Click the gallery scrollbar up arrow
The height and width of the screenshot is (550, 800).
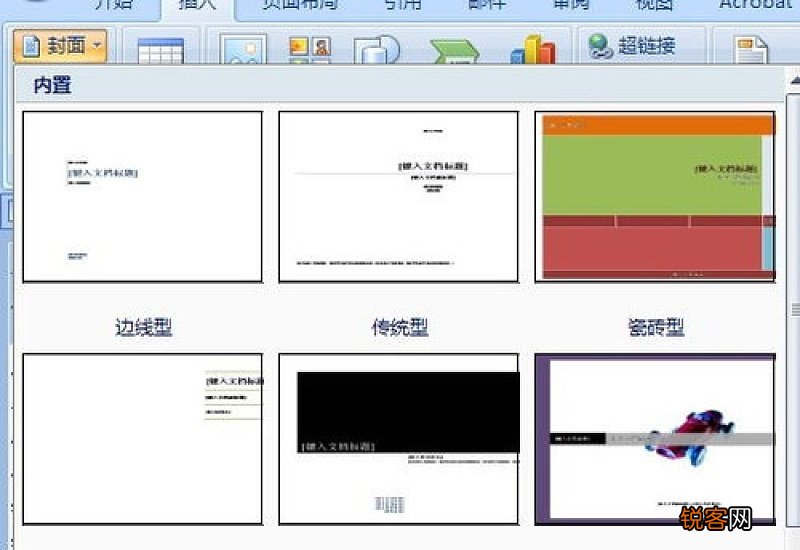(795, 81)
